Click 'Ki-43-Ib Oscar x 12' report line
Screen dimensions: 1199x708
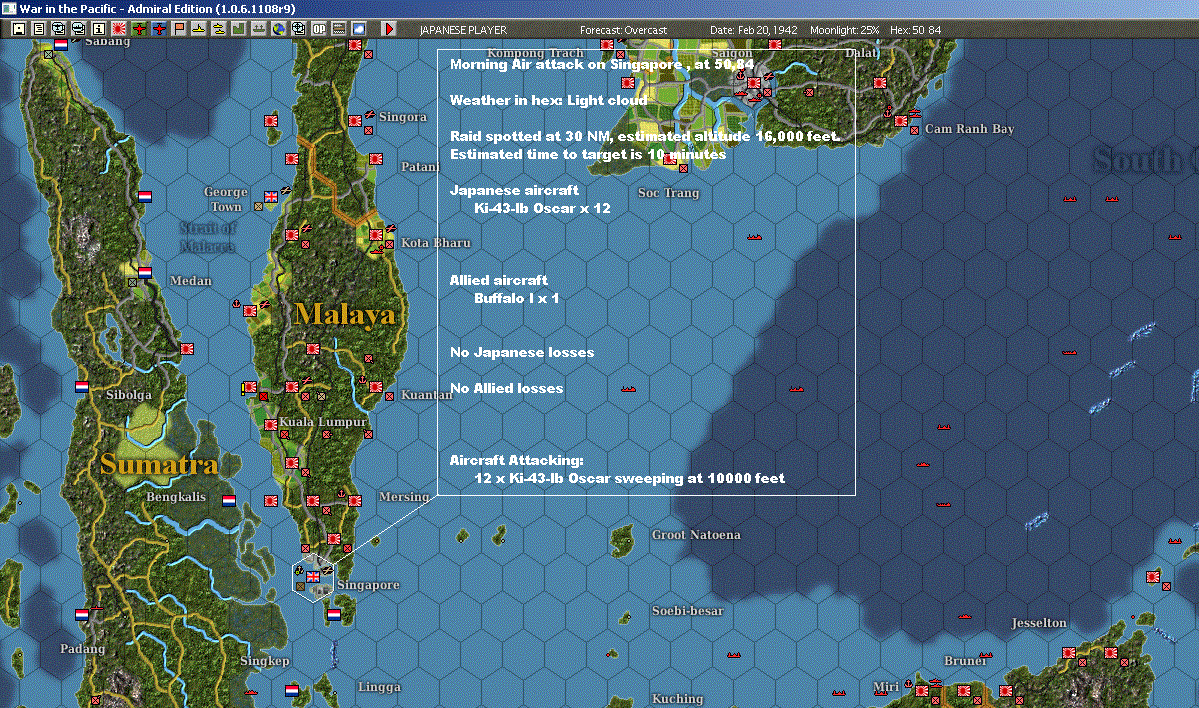[542, 208]
